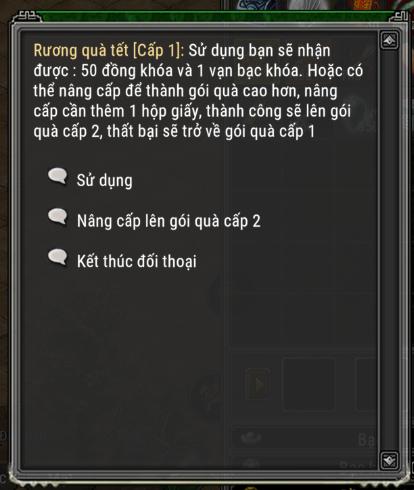
Task: Click the scroll up arrow of the dialog
Action: tap(389, 41)
